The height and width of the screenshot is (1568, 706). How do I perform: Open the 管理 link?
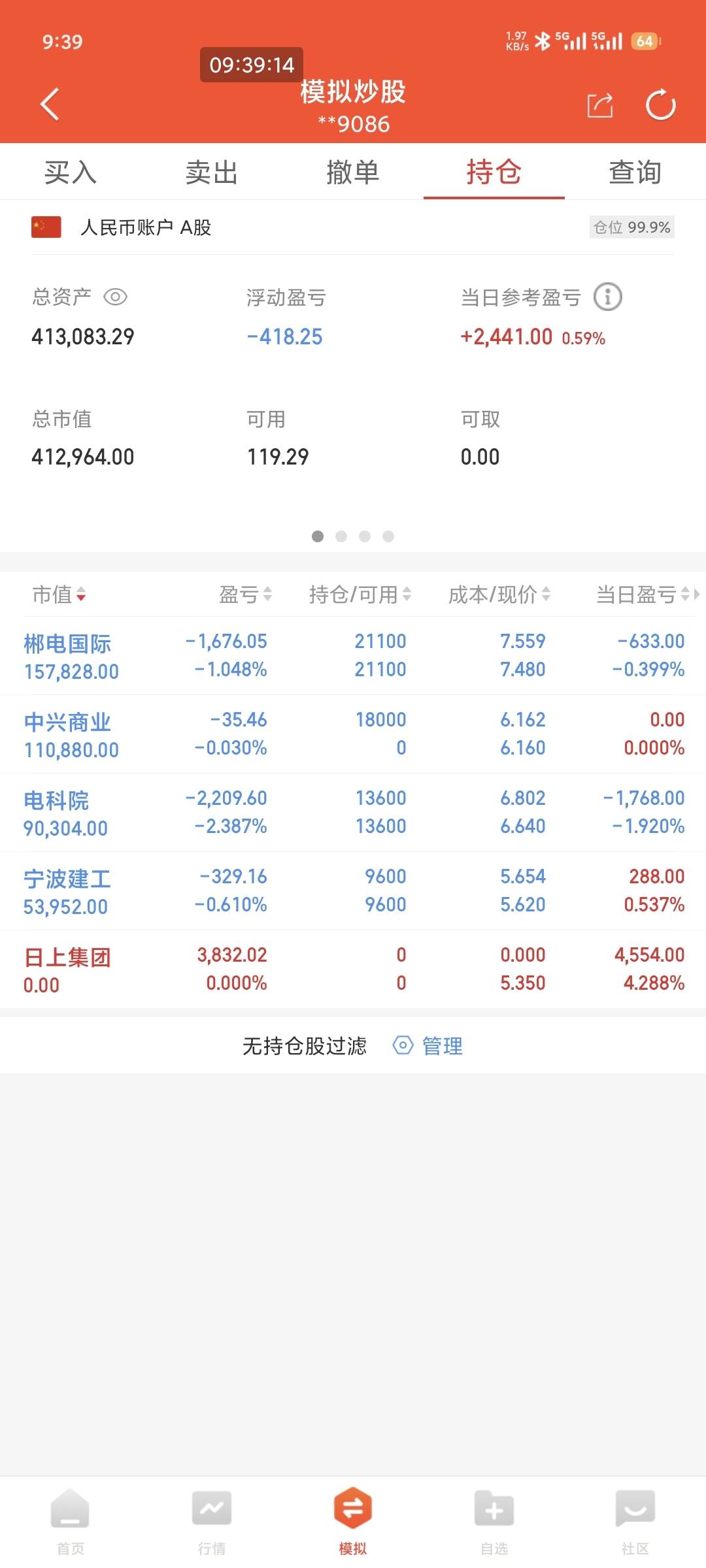click(x=443, y=1046)
